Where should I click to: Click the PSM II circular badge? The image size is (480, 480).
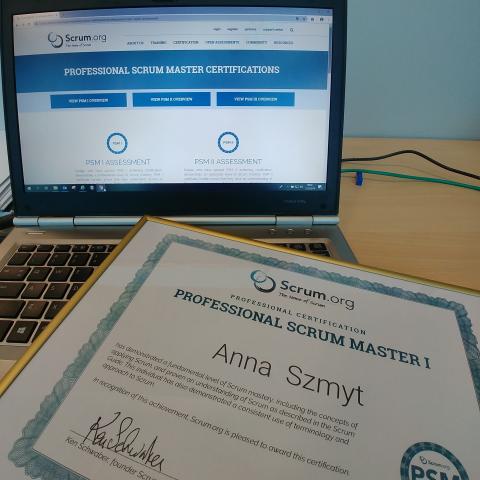click(228, 142)
